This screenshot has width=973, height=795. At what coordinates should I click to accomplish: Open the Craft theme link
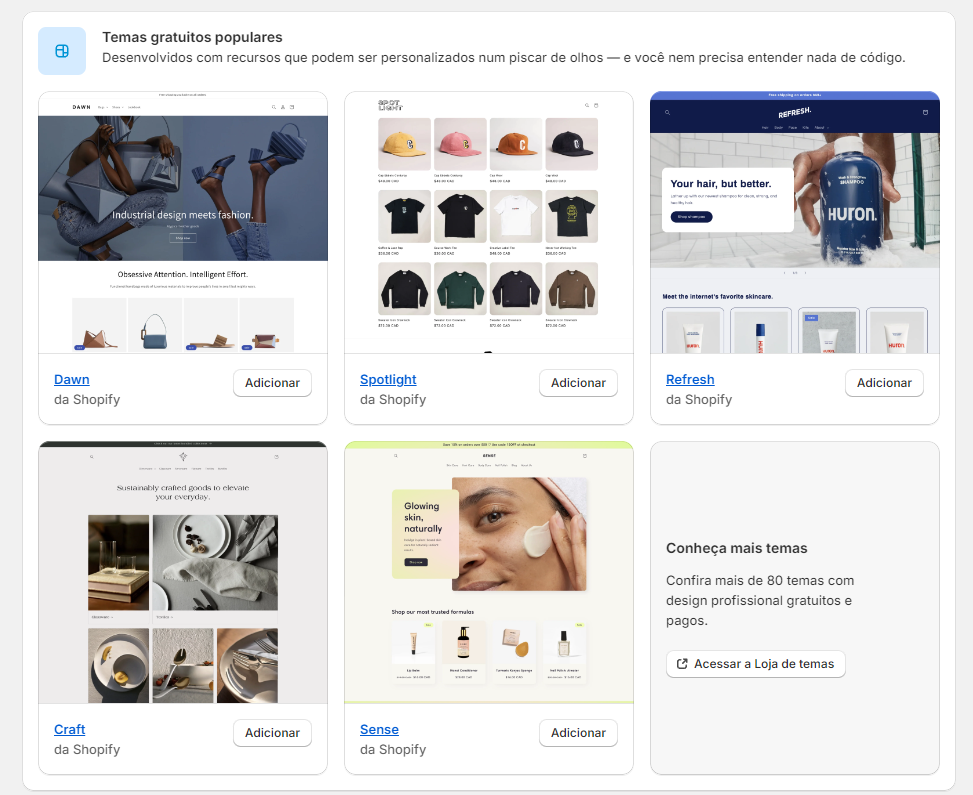(70, 729)
